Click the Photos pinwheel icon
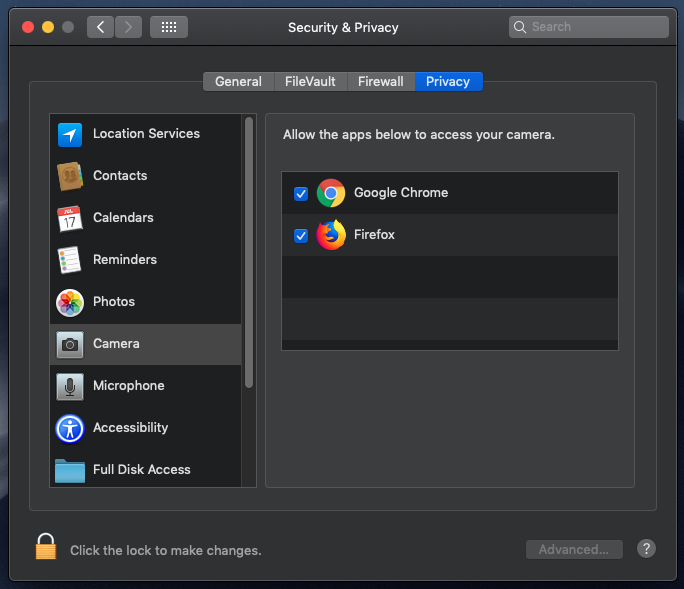684x589 pixels. tap(70, 302)
